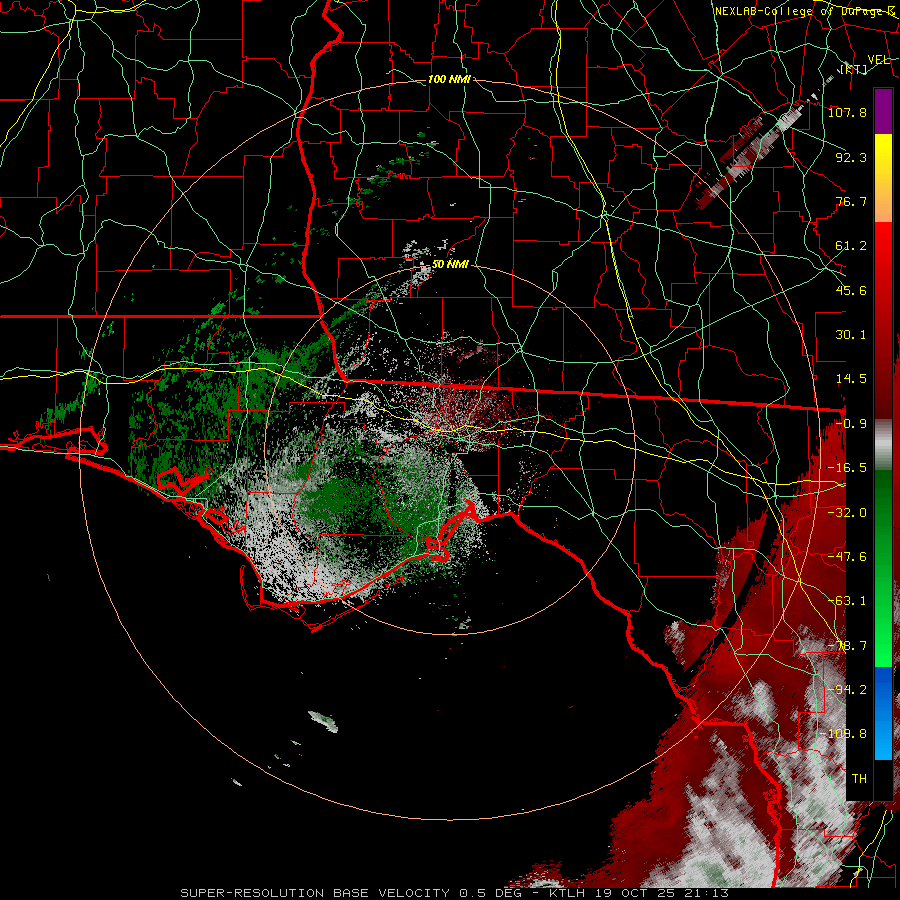The image size is (900, 900).
Task: Select the -109.8 velocity scale value
Action: 844,734
